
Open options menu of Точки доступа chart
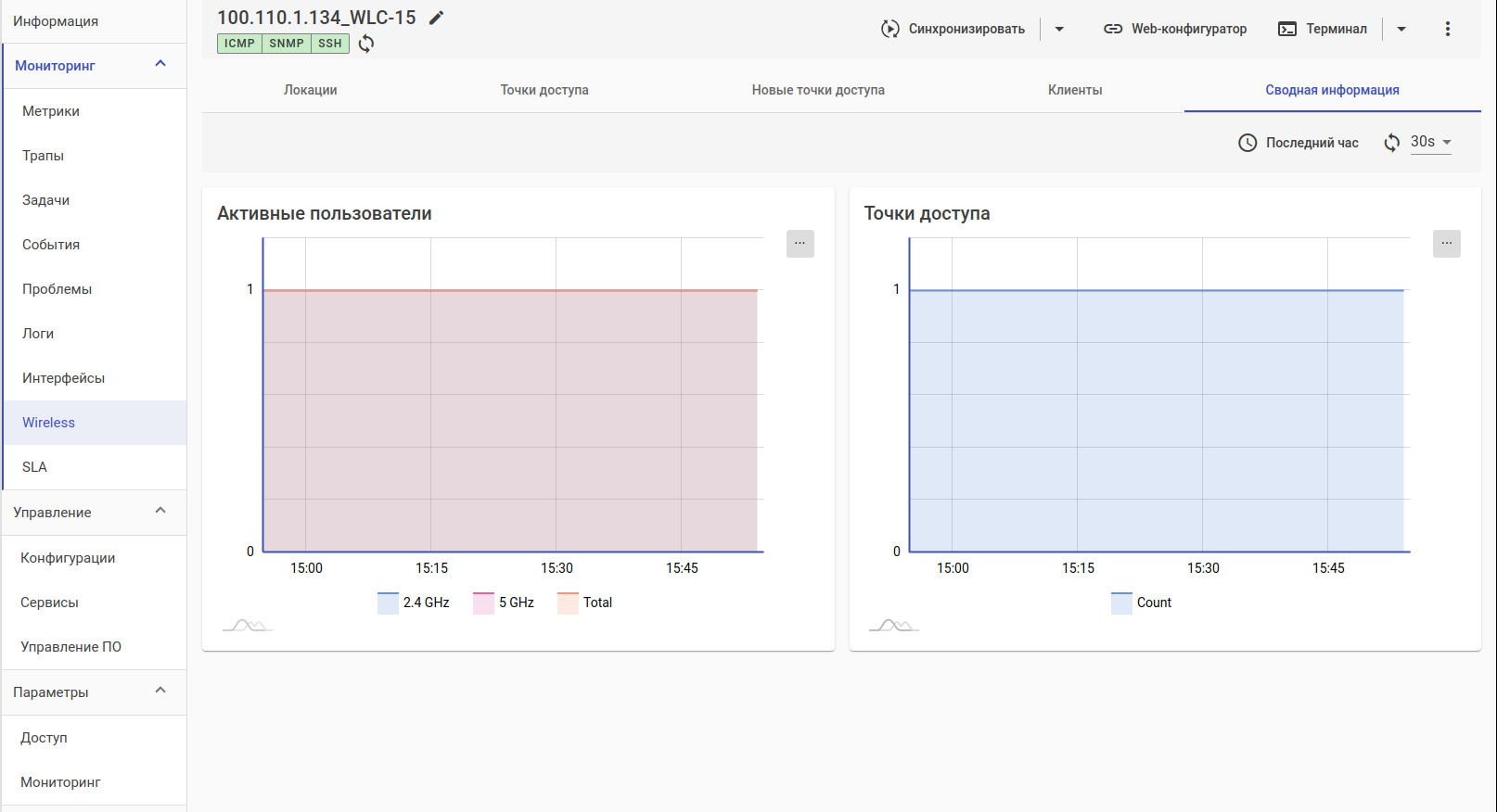pyautogui.click(x=1446, y=244)
